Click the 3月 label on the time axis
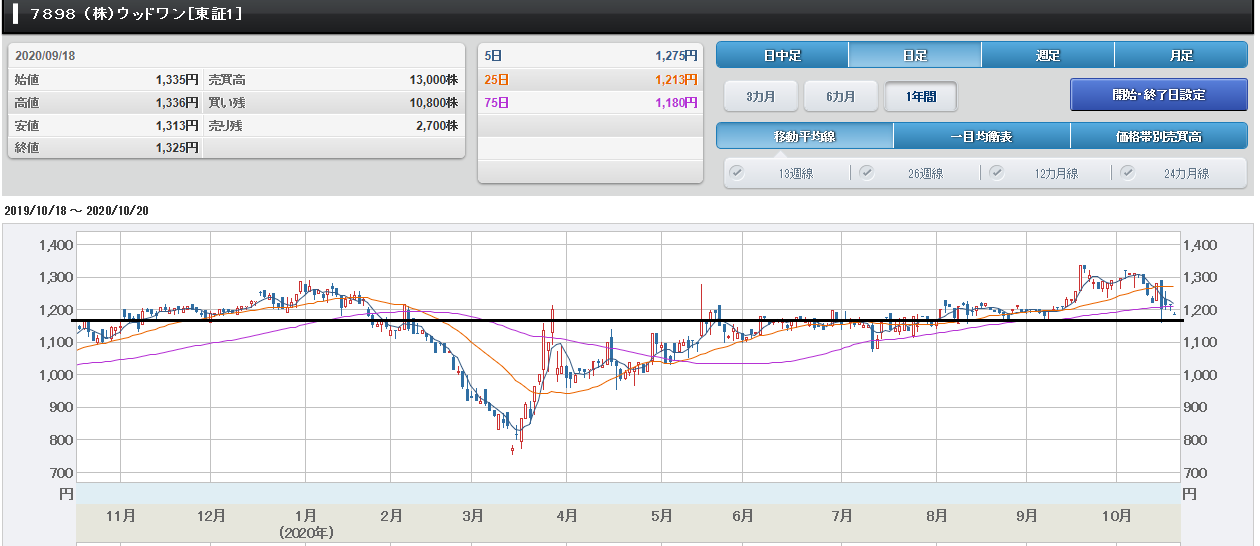Viewport: 1260px width, 546px height. click(473, 515)
